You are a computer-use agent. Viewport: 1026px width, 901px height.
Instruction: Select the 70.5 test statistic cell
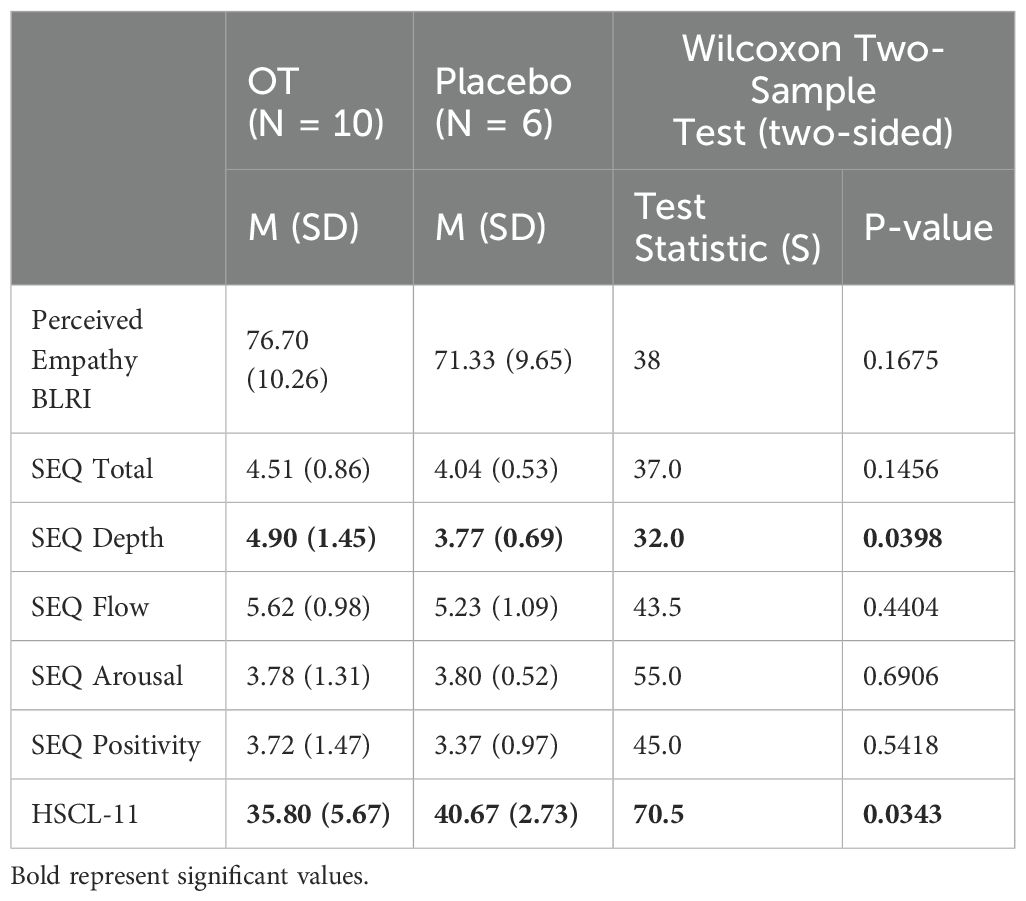[658, 814]
